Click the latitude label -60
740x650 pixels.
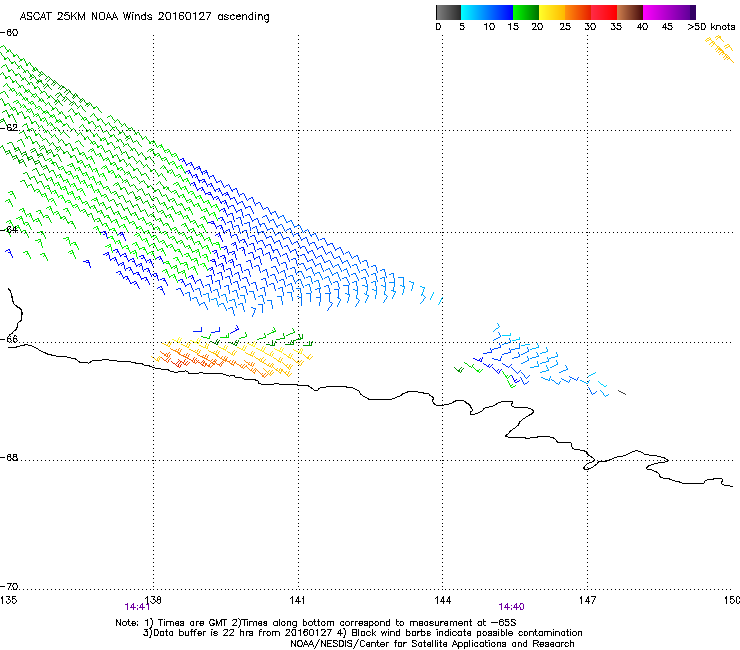(x=9, y=33)
